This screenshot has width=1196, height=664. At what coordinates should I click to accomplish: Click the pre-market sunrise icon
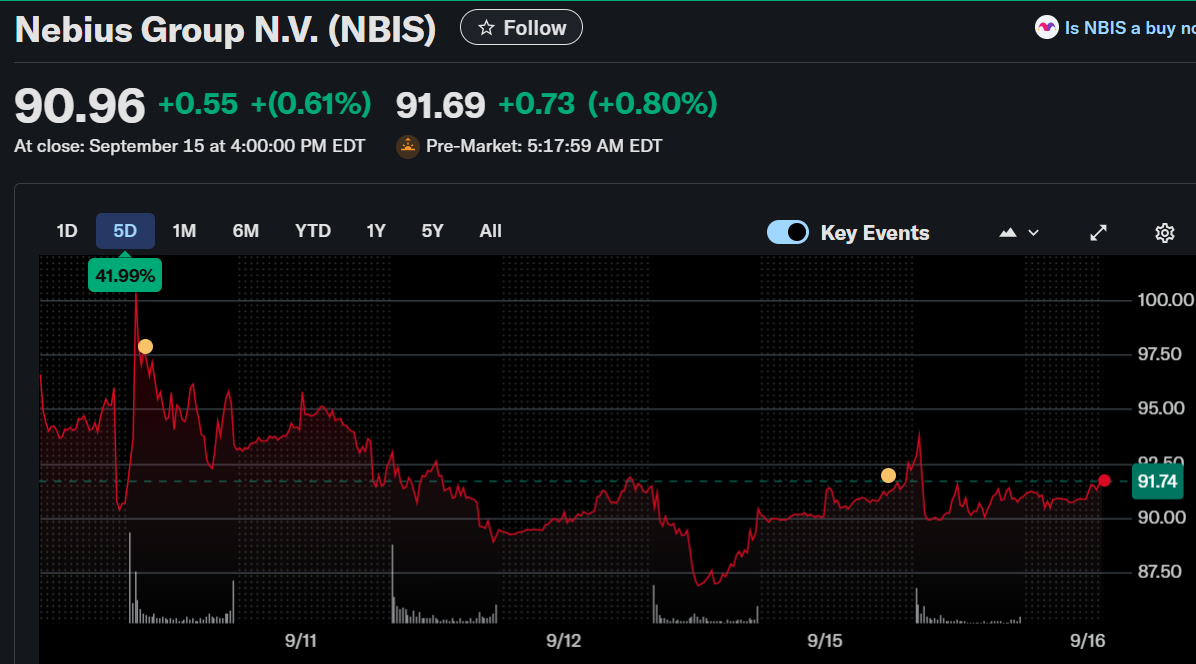point(407,146)
